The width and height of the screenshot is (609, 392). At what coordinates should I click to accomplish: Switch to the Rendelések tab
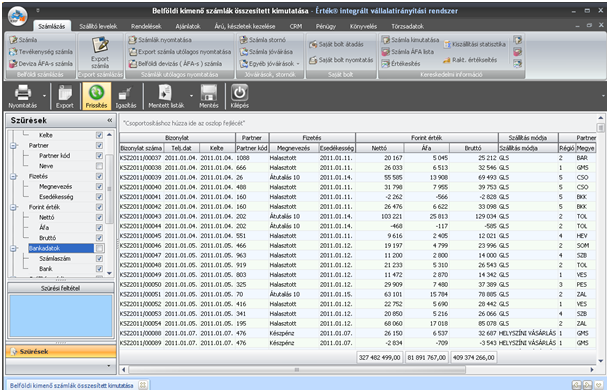point(146,26)
